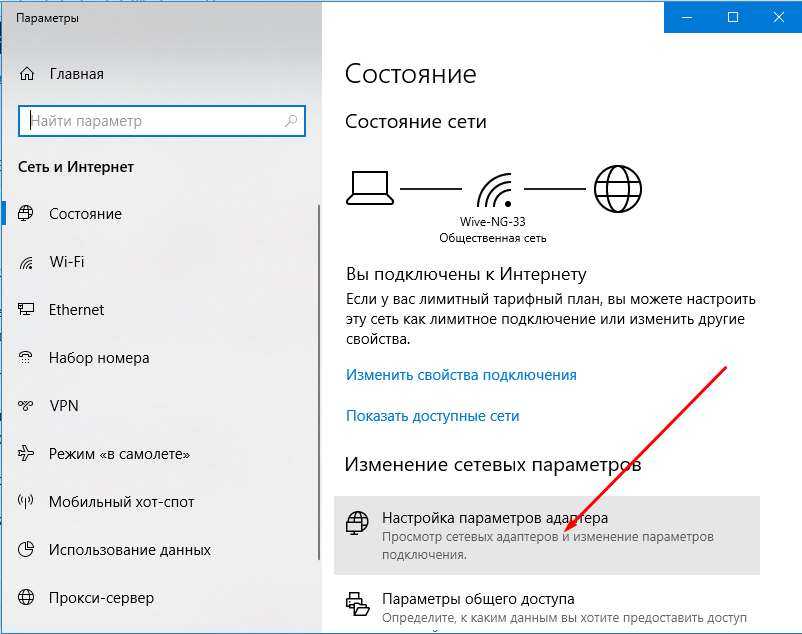The height and width of the screenshot is (634, 802).
Task: Click the Использование данных pie chart icon
Action: (x=26, y=549)
